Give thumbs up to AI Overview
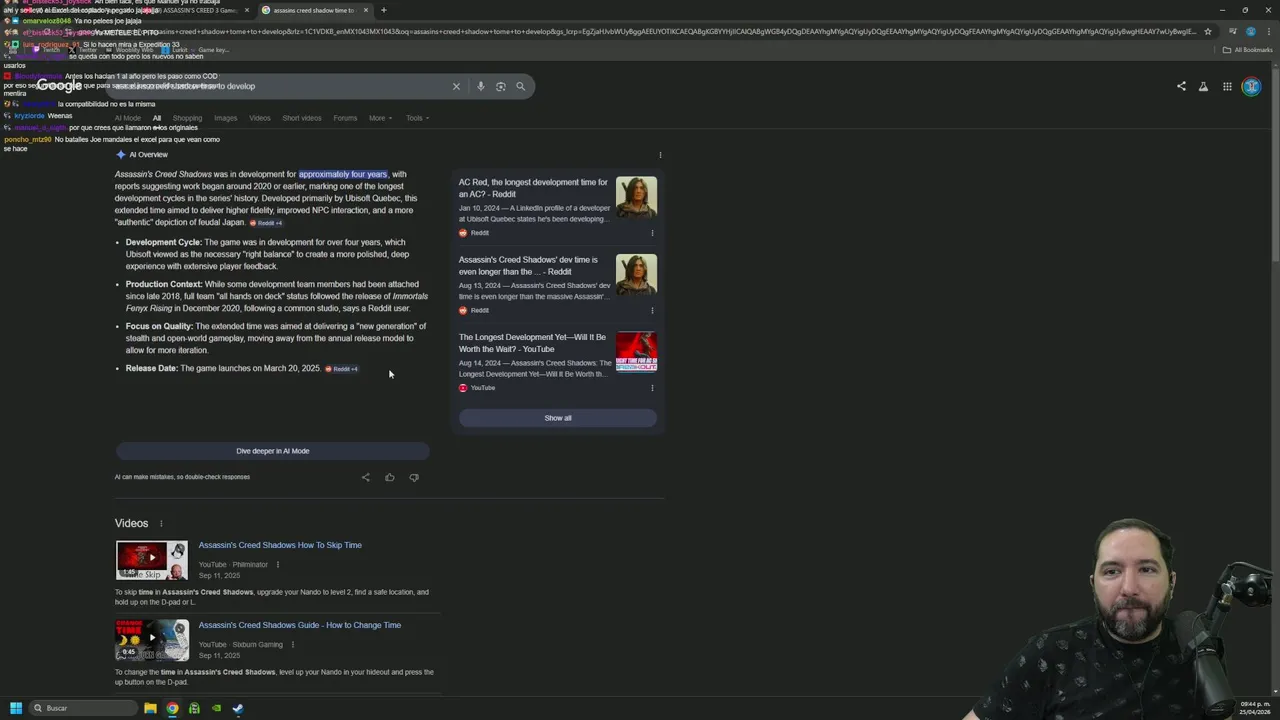The image size is (1280, 720). [x=389, y=477]
